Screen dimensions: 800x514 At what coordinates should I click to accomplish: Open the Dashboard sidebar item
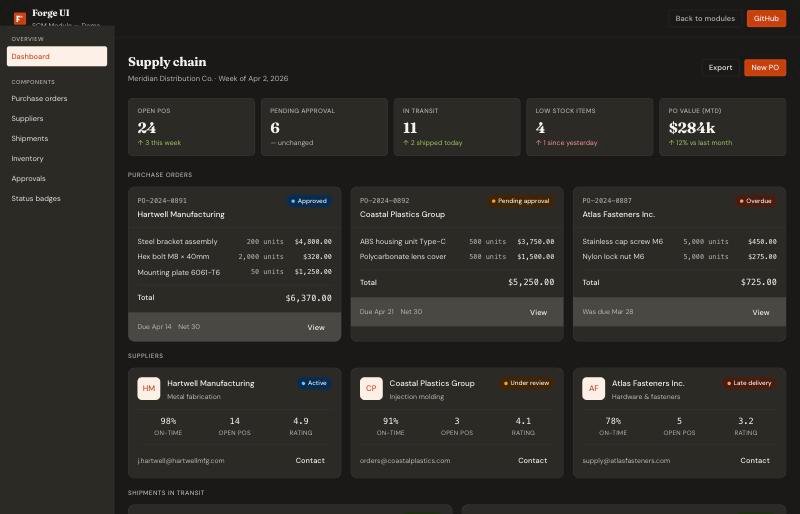[x=57, y=56]
